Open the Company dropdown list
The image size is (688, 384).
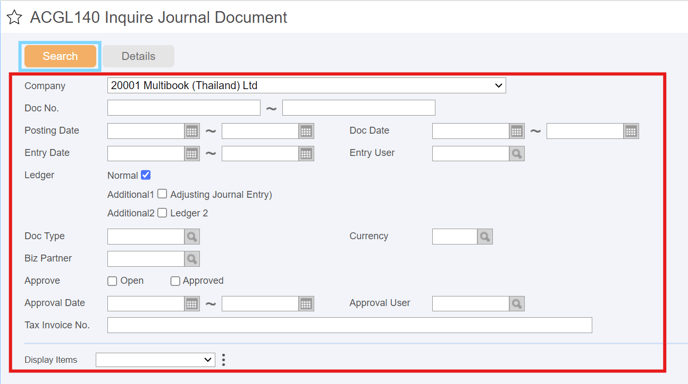pos(306,86)
